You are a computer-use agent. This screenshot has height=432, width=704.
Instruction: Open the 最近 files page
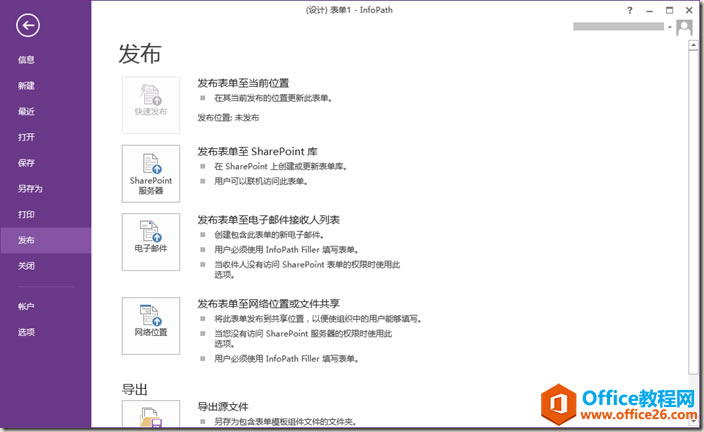click(26, 112)
